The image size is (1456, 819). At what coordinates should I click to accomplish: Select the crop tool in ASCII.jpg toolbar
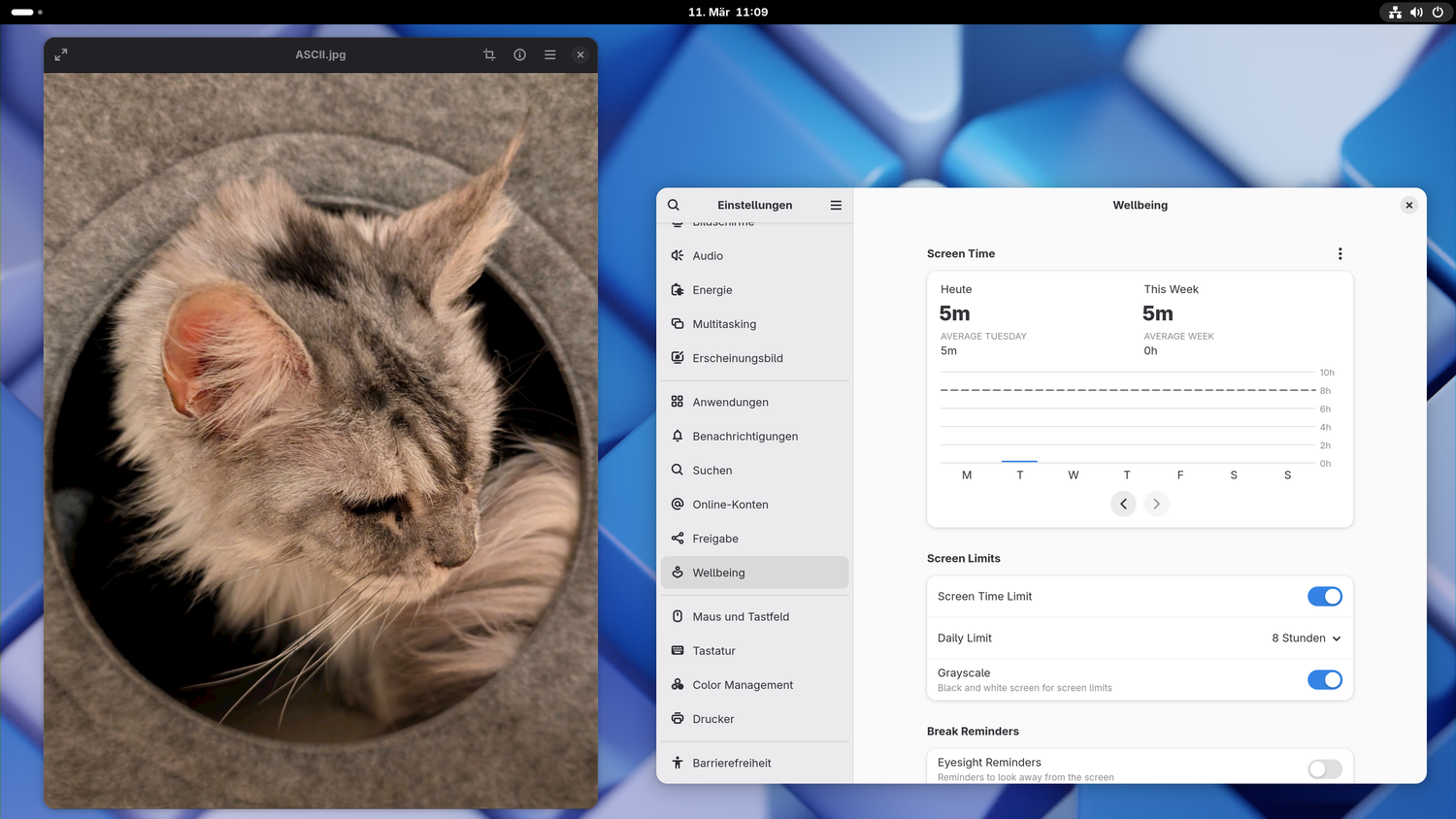click(x=489, y=54)
